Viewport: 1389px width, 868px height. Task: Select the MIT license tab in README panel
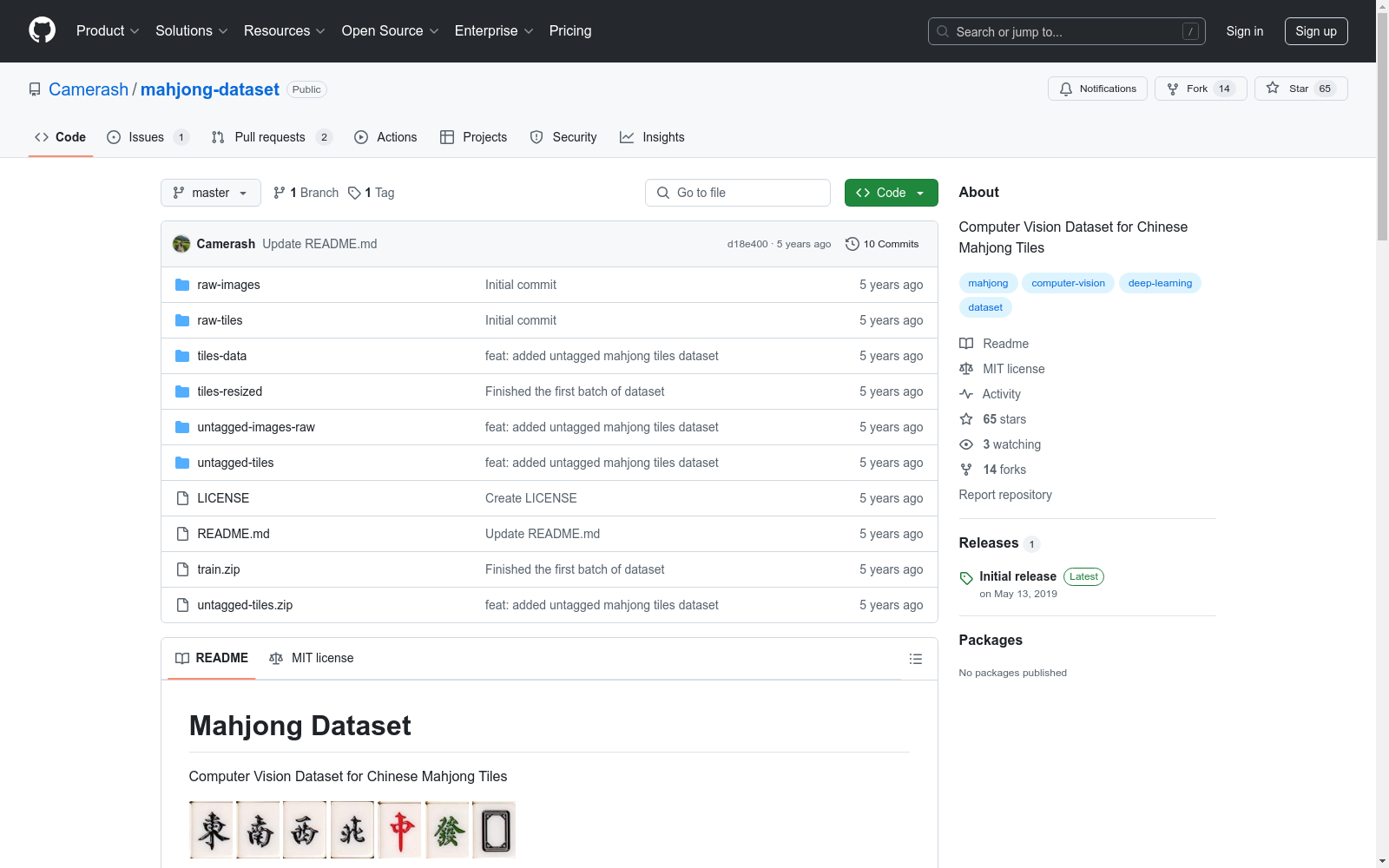pyautogui.click(x=312, y=658)
